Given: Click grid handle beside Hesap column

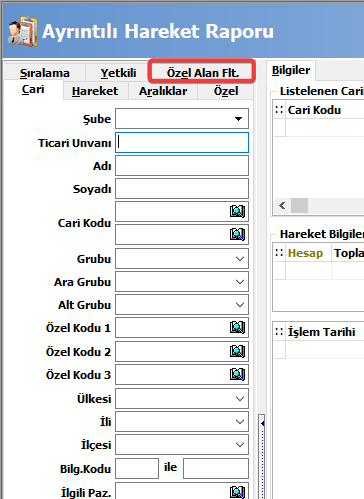Looking at the screenshot, I should (279, 253).
